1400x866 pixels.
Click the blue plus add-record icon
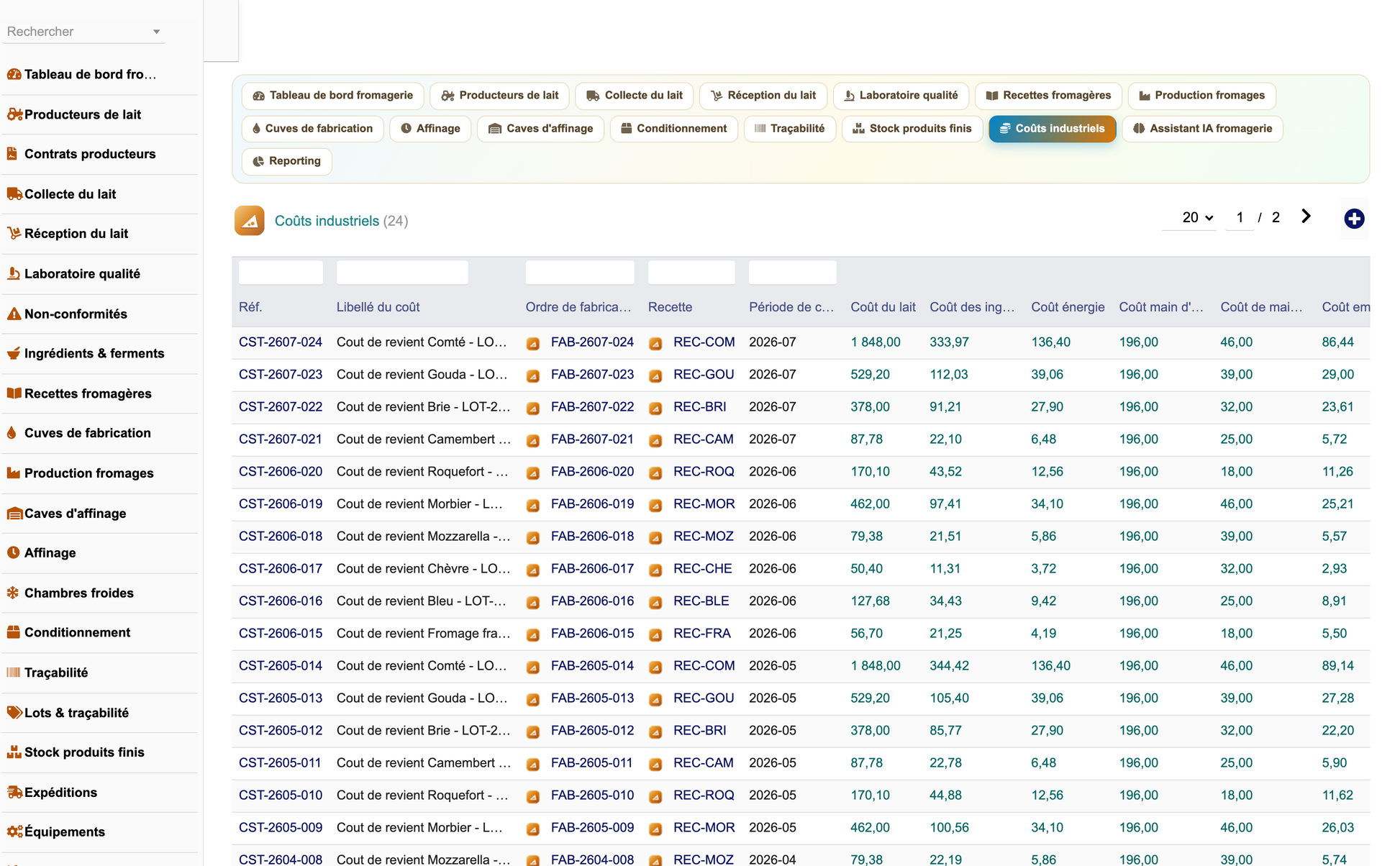point(1354,219)
